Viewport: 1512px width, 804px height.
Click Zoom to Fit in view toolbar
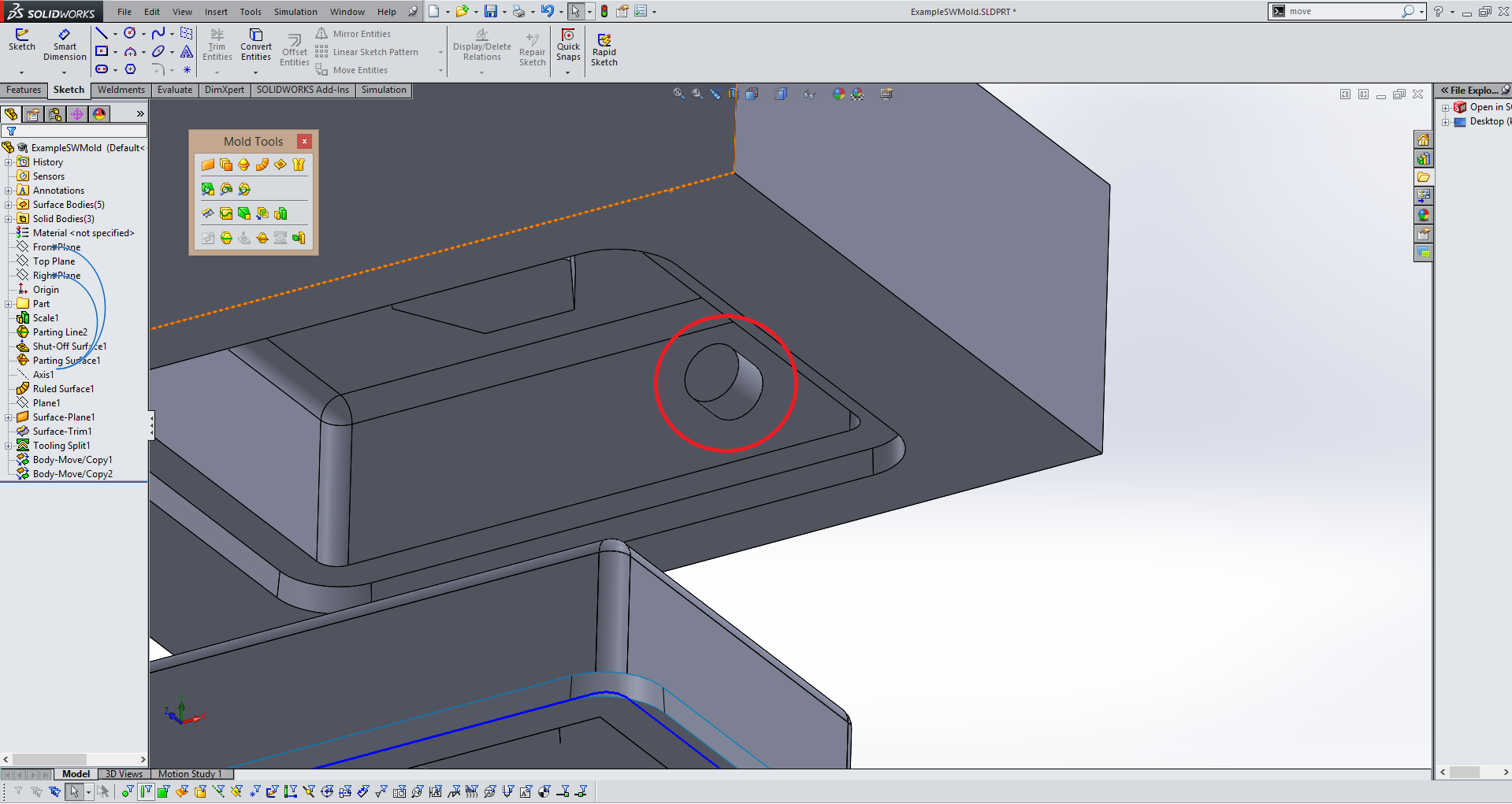[x=678, y=94]
